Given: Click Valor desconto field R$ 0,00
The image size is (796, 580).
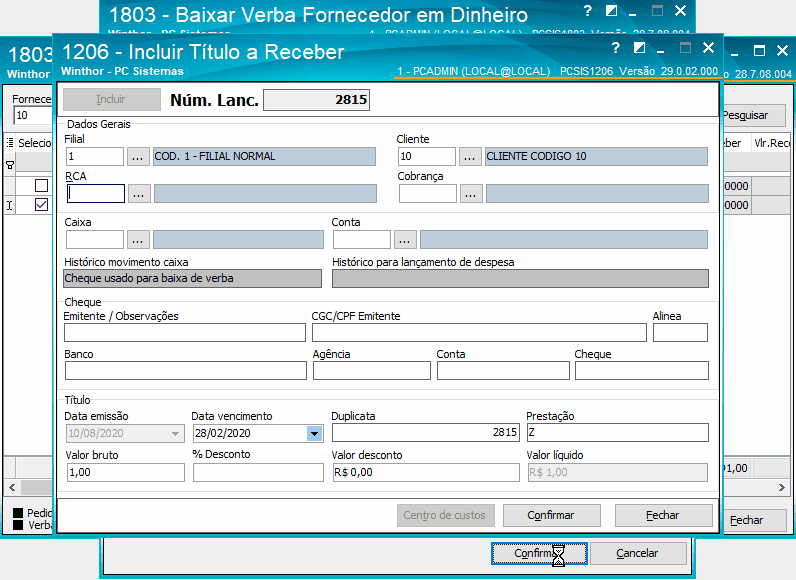Looking at the screenshot, I should coord(425,472).
